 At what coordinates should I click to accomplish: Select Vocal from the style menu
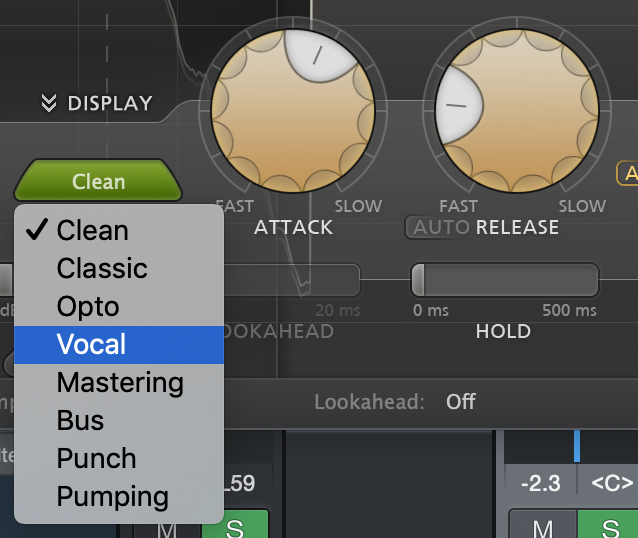[119, 344]
